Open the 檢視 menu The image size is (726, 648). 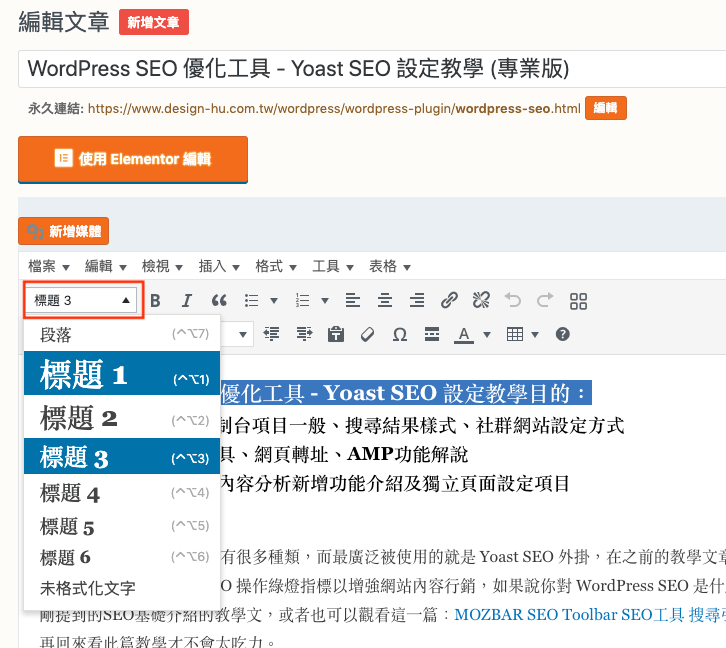[162, 266]
